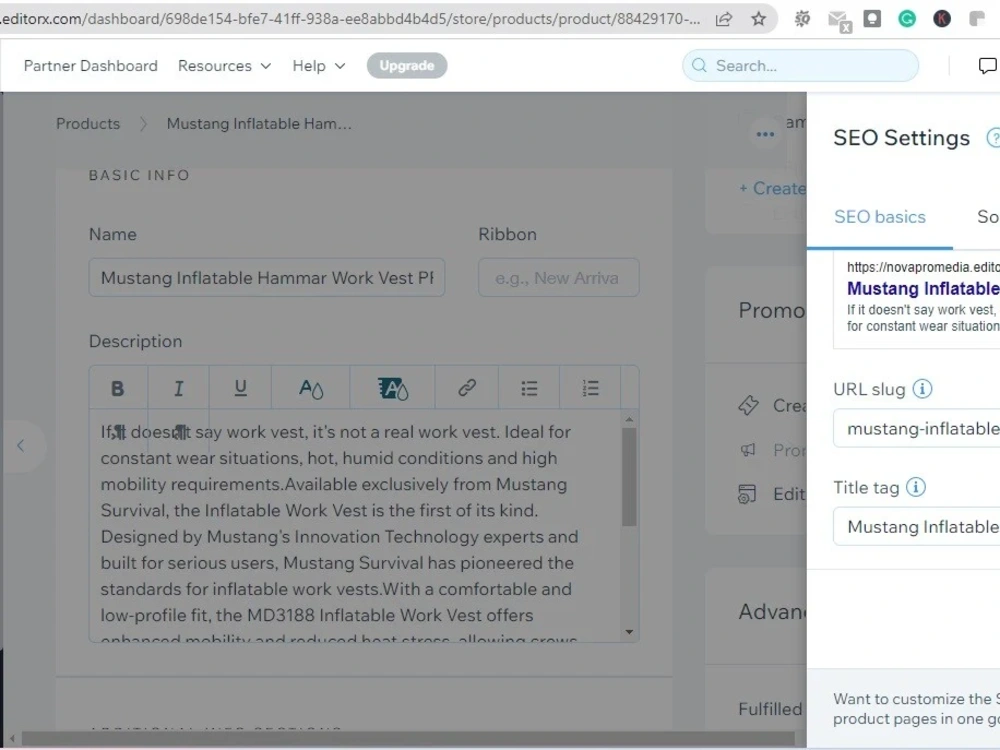1000x750 pixels.
Task: Expand the Help dropdown menu
Action: coord(319,66)
